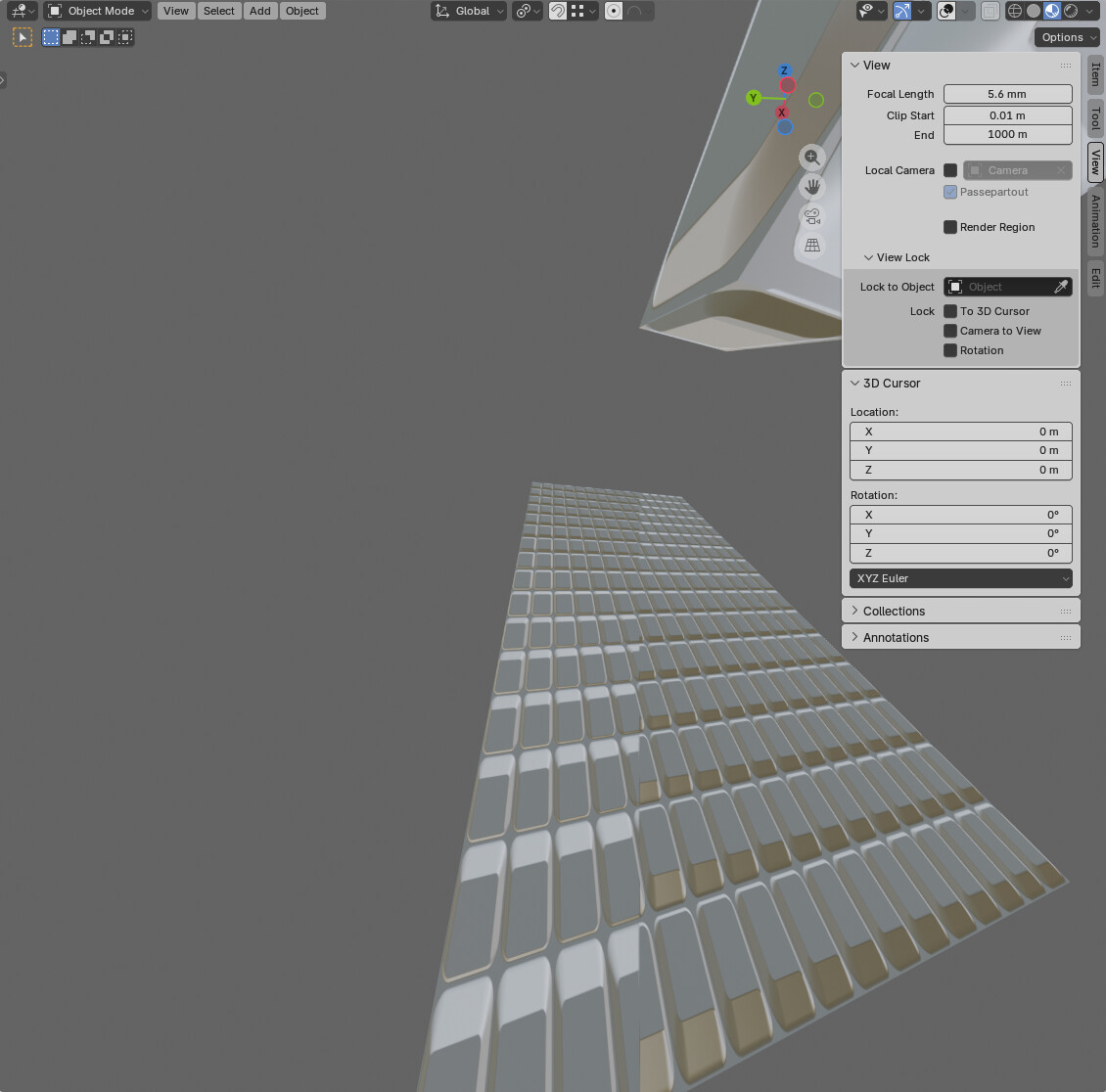The width and height of the screenshot is (1106, 1092).
Task: Switch to material preview shading
Action: pyautogui.click(x=1052, y=11)
